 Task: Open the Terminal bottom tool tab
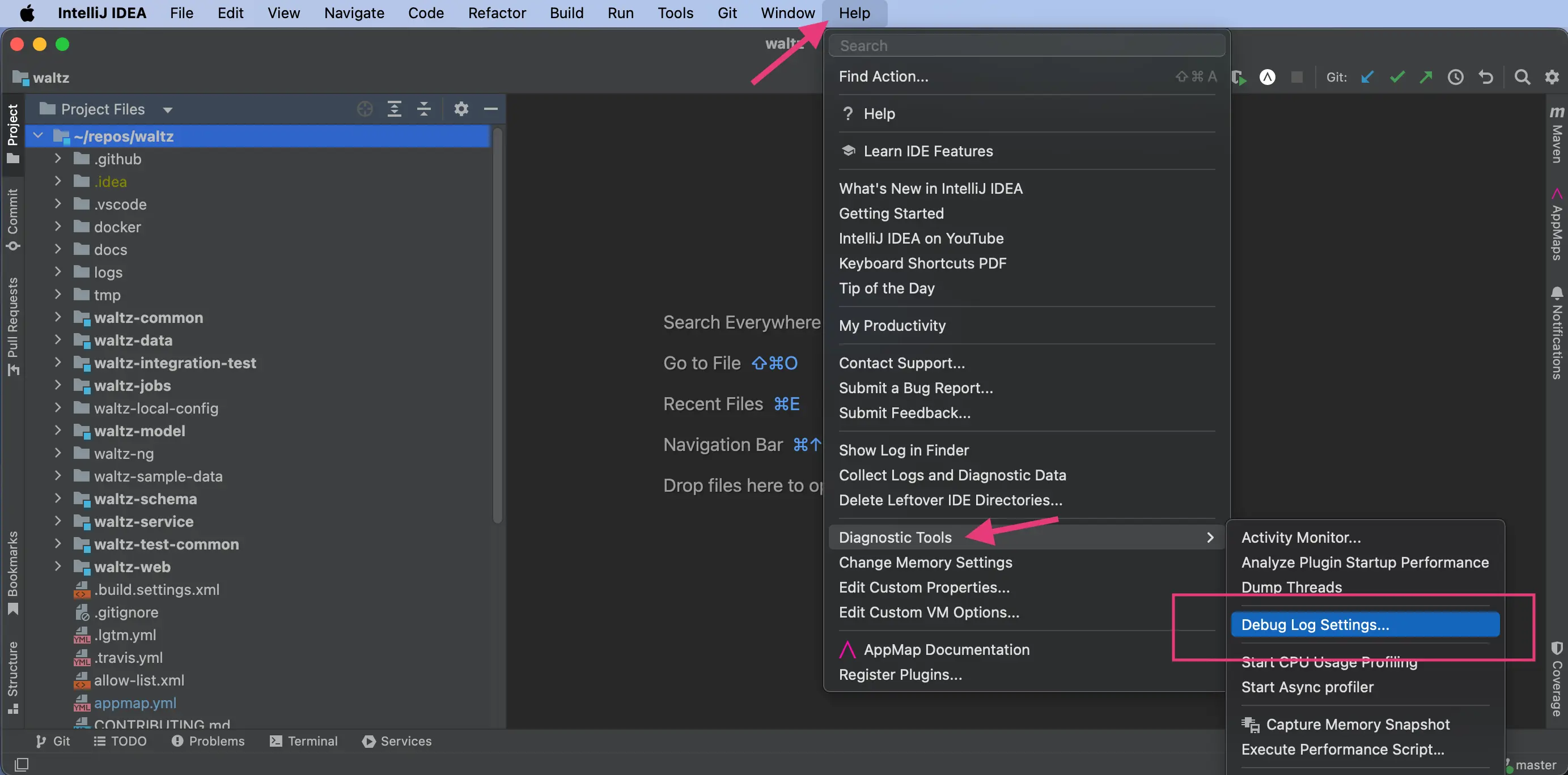304,741
